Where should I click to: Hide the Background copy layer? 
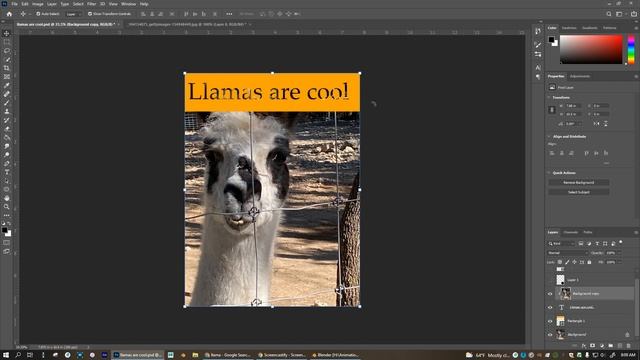click(550, 293)
